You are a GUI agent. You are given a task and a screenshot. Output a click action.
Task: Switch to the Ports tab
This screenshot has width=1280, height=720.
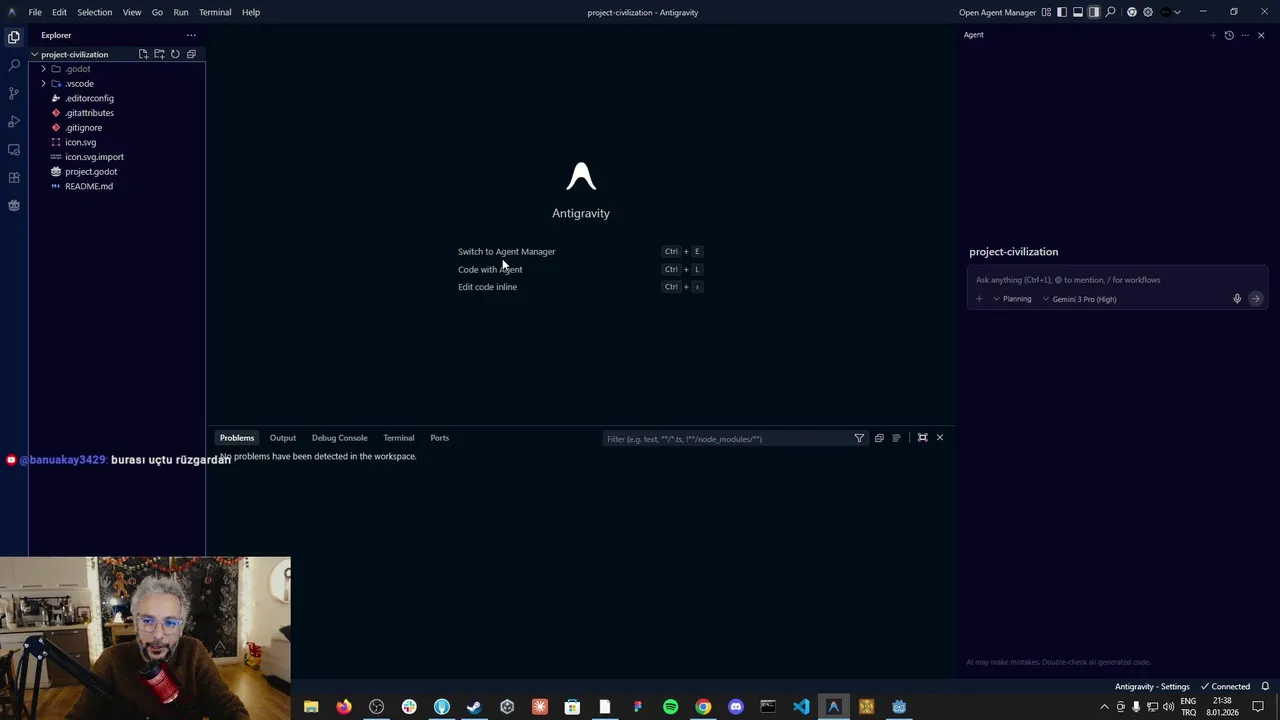pyautogui.click(x=439, y=438)
